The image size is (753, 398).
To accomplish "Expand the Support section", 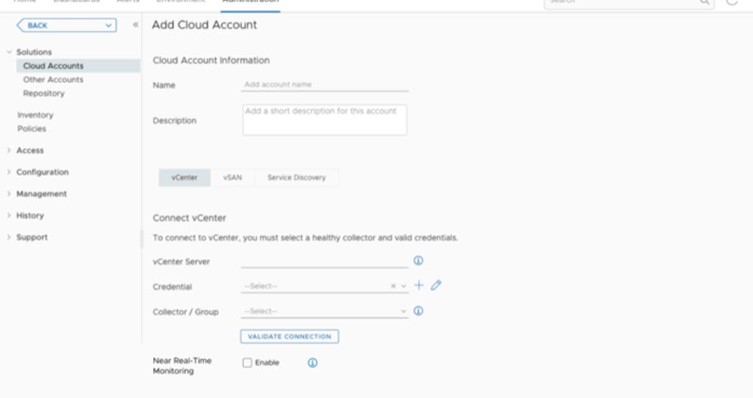I will (9, 237).
